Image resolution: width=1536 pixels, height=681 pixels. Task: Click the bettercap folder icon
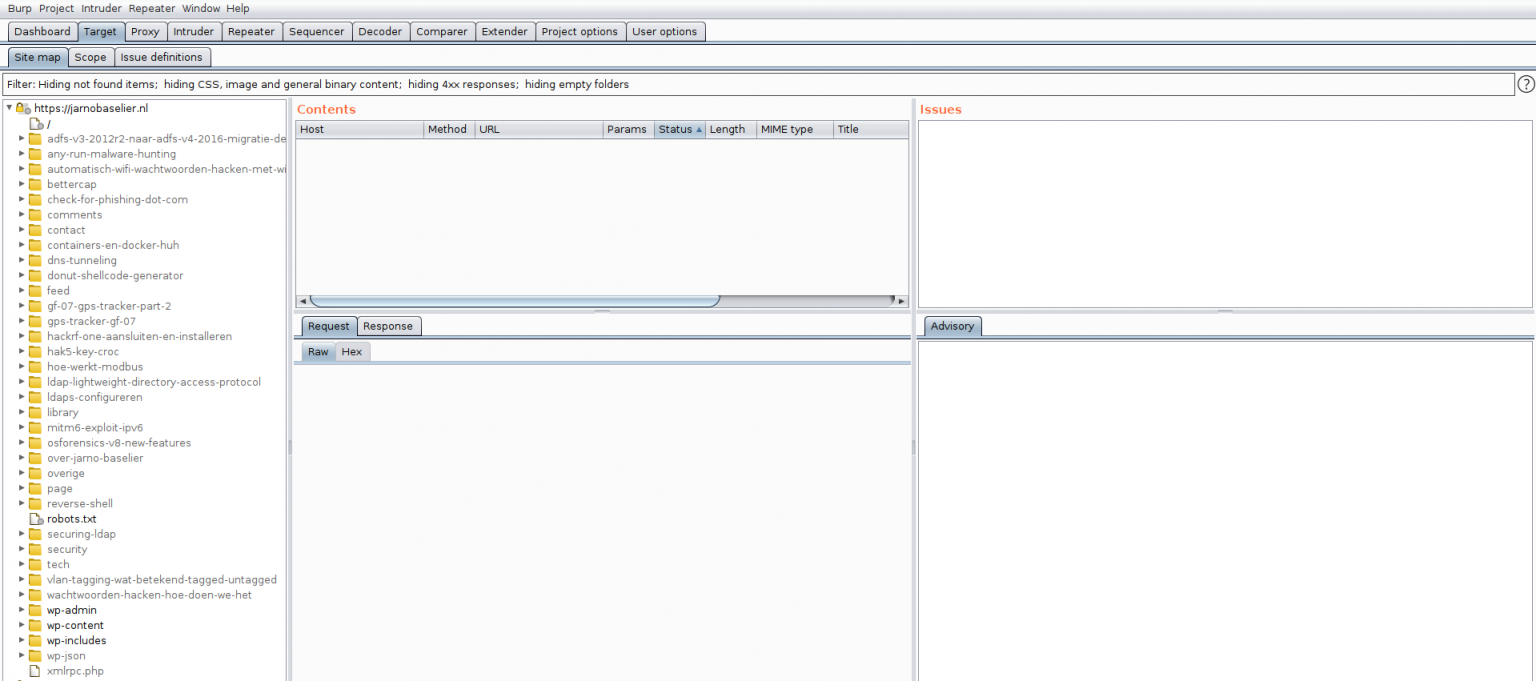coord(35,184)
